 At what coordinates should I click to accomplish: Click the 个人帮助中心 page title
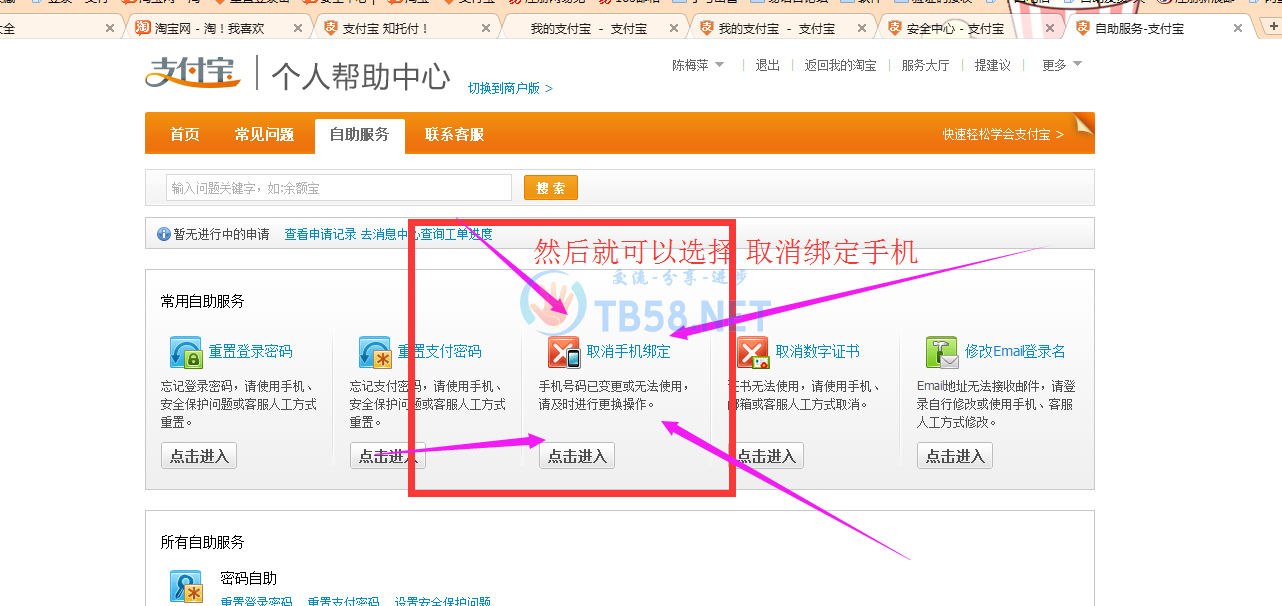361,76
